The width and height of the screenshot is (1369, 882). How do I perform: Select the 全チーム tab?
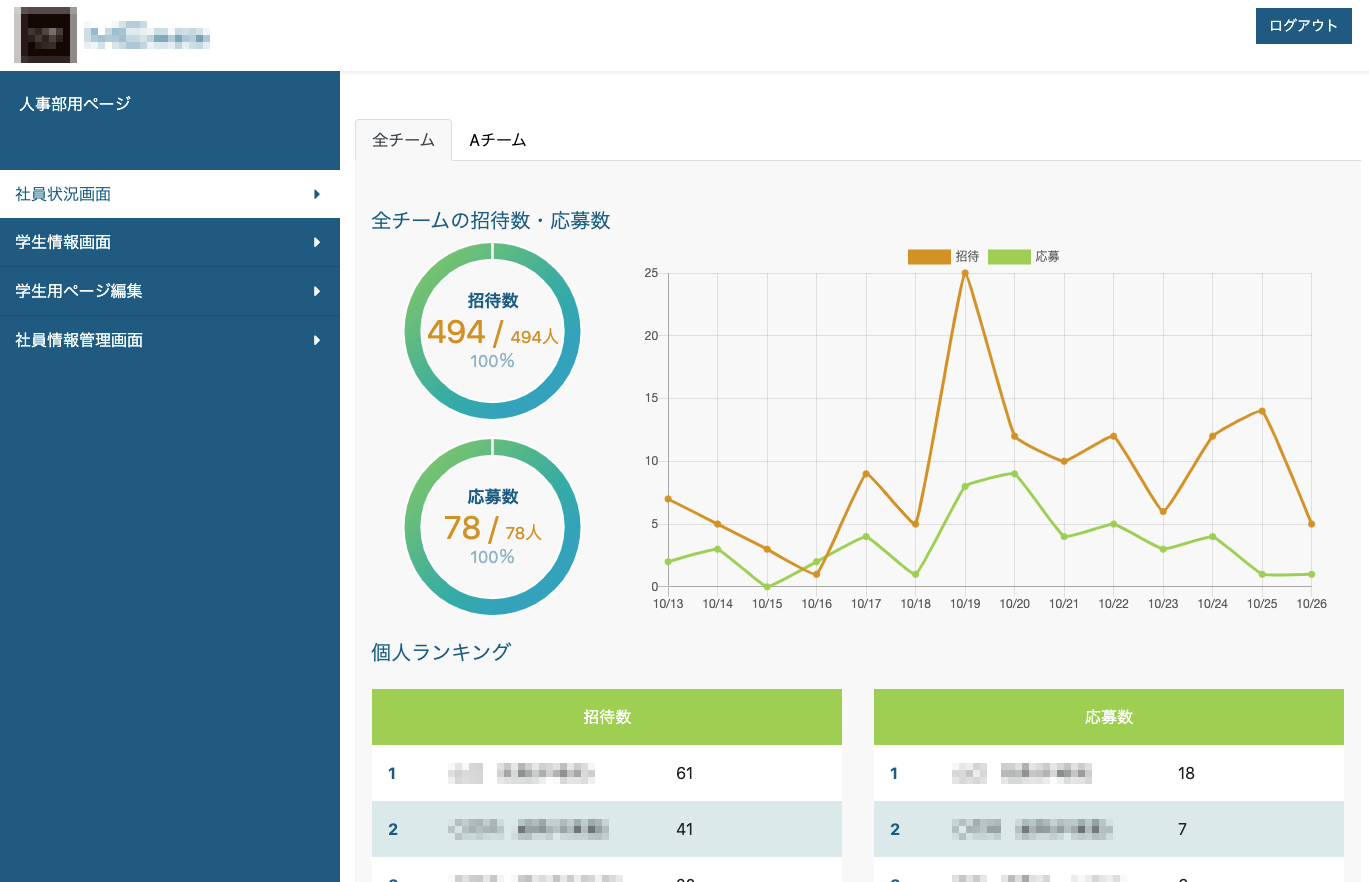[403, 140]
